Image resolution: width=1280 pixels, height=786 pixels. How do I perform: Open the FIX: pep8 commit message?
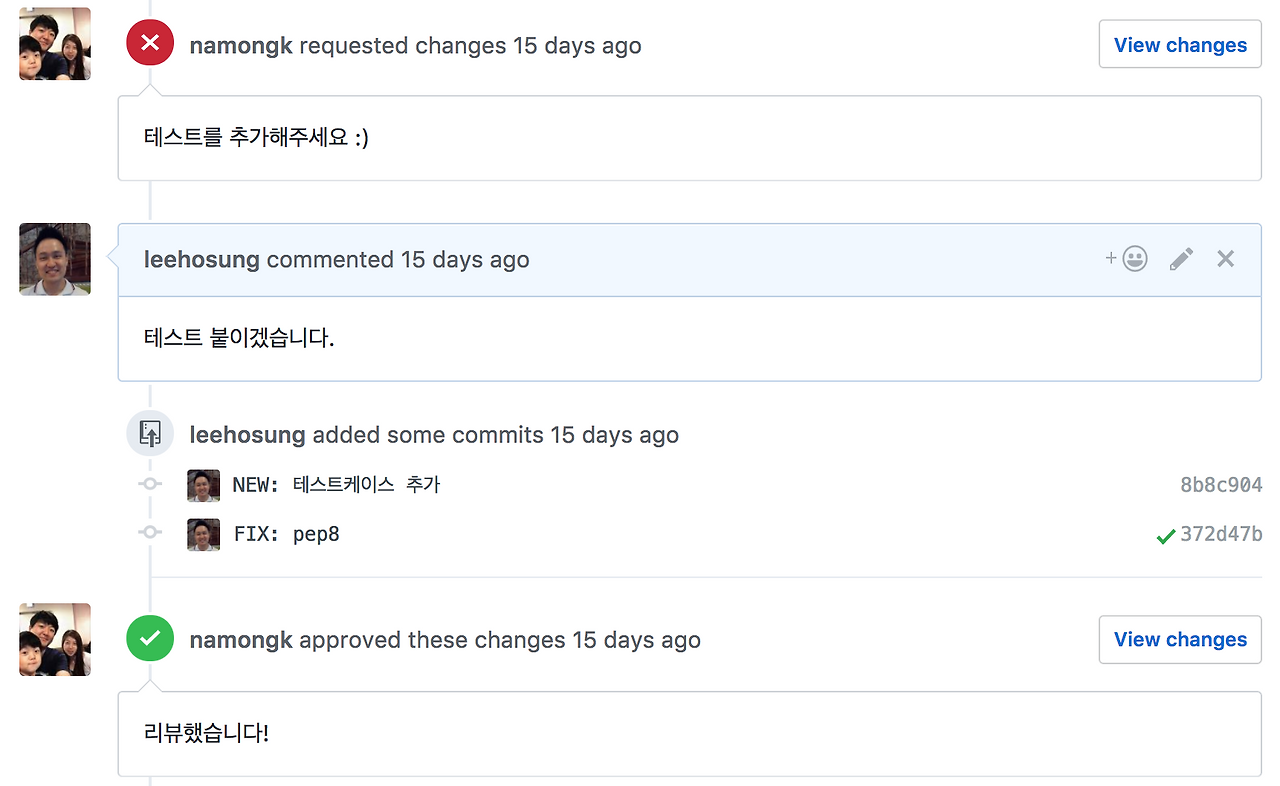click(287, 534)
